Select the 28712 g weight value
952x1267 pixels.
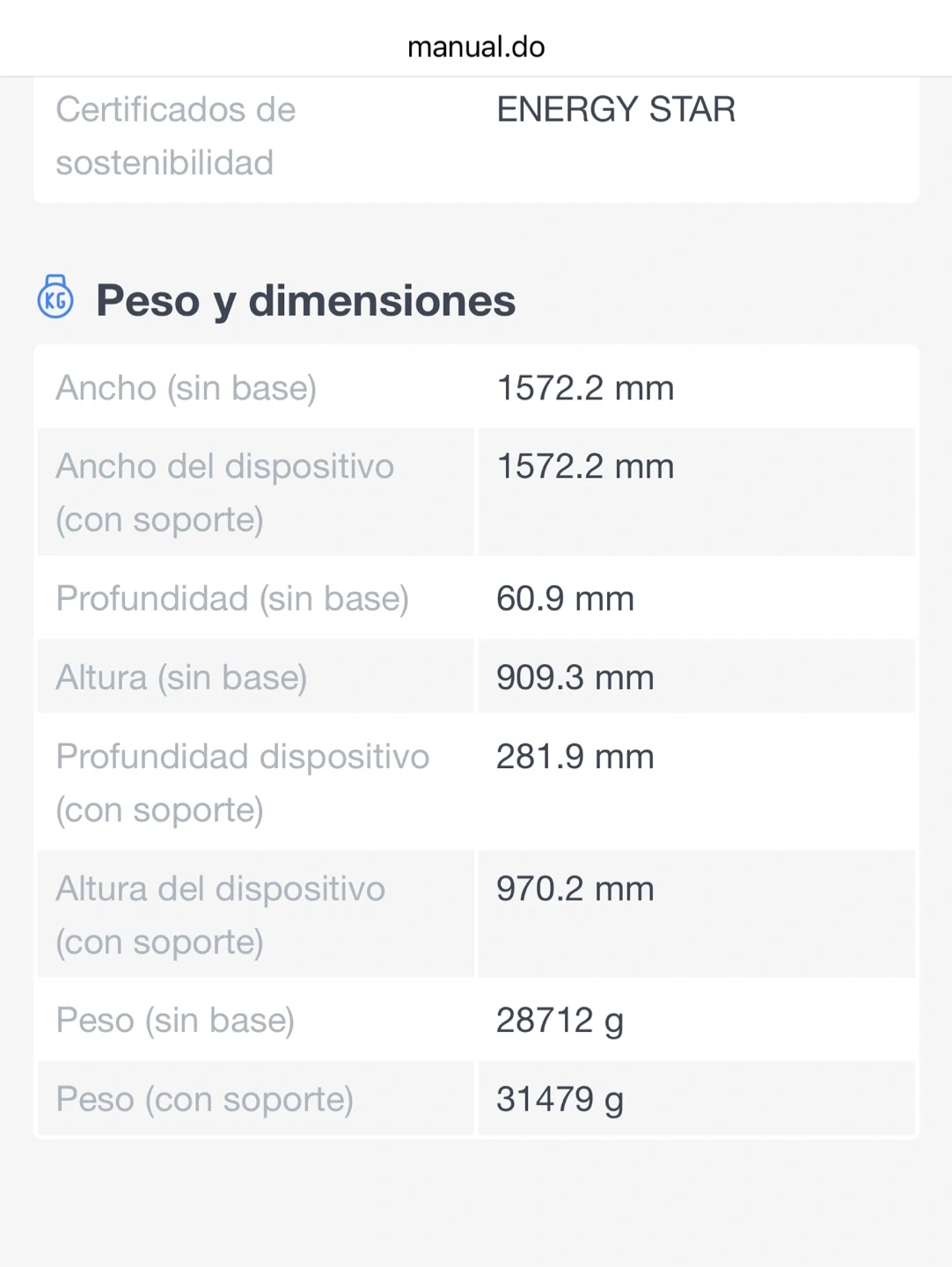560,1021
